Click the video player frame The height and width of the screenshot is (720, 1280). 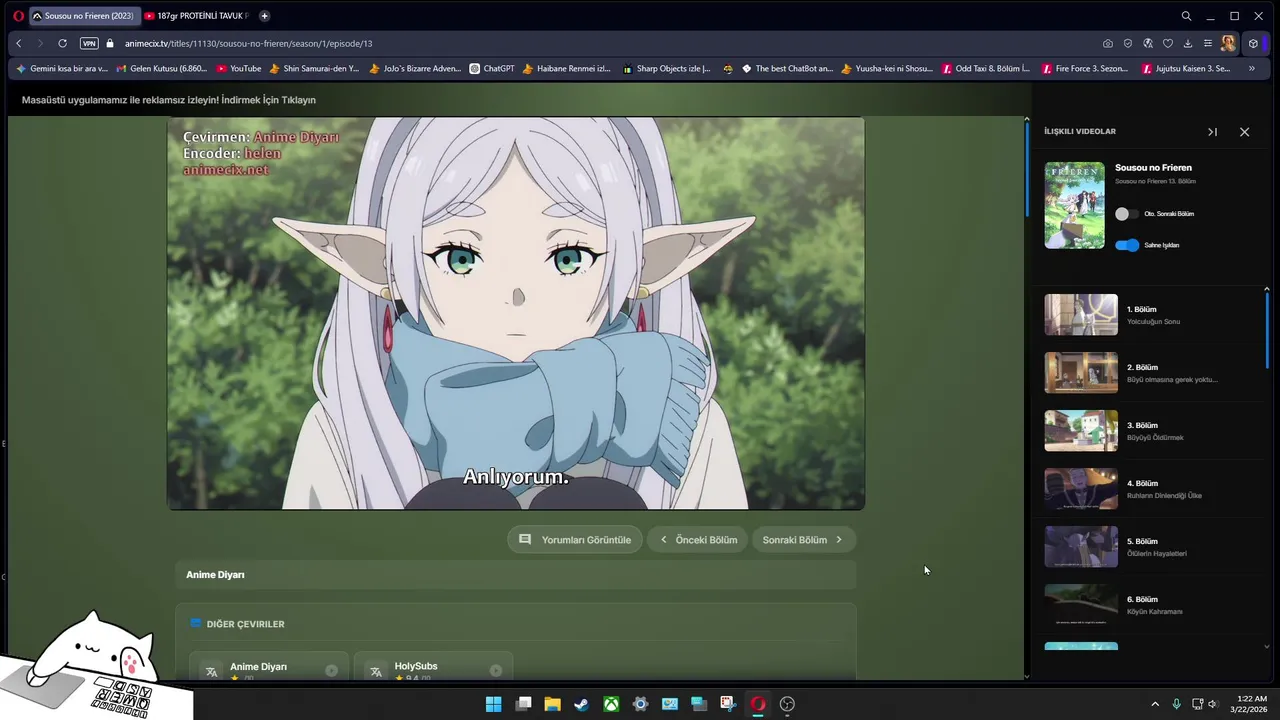pos(515,313)
